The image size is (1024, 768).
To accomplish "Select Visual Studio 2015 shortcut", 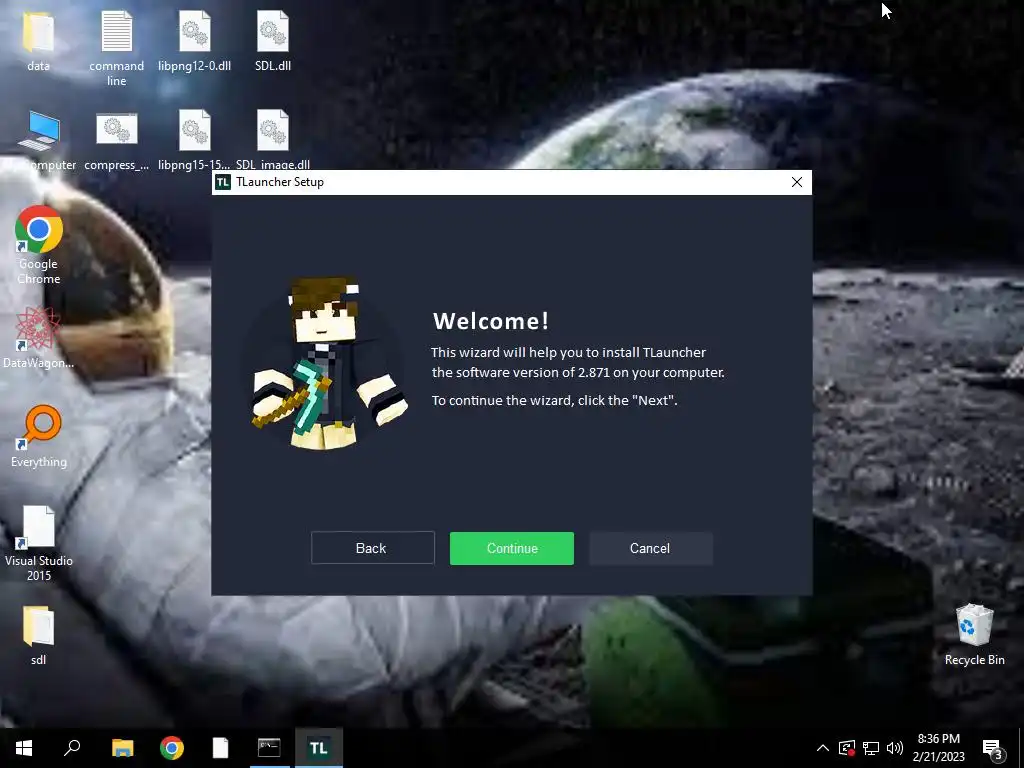I will 39,543.
